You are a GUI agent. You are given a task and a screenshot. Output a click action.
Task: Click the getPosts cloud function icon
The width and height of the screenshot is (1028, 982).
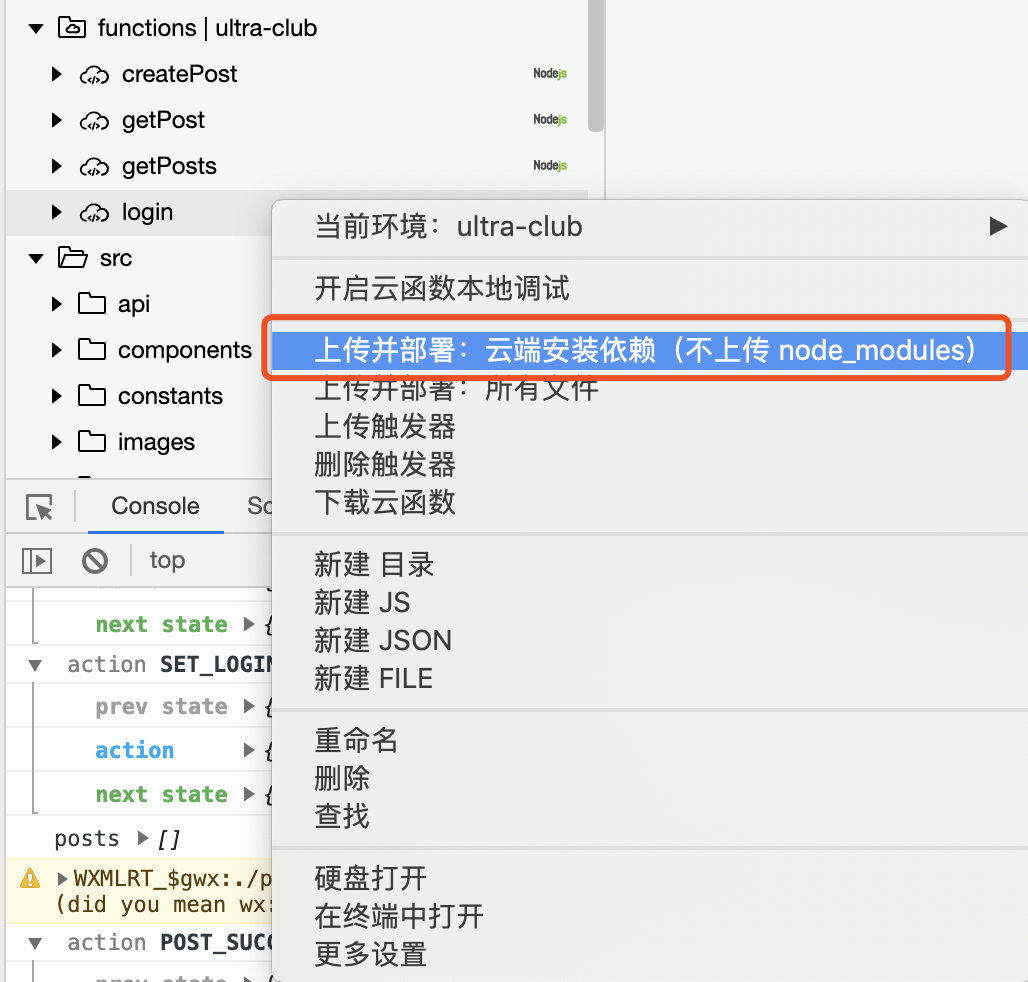tap(94, 167)
